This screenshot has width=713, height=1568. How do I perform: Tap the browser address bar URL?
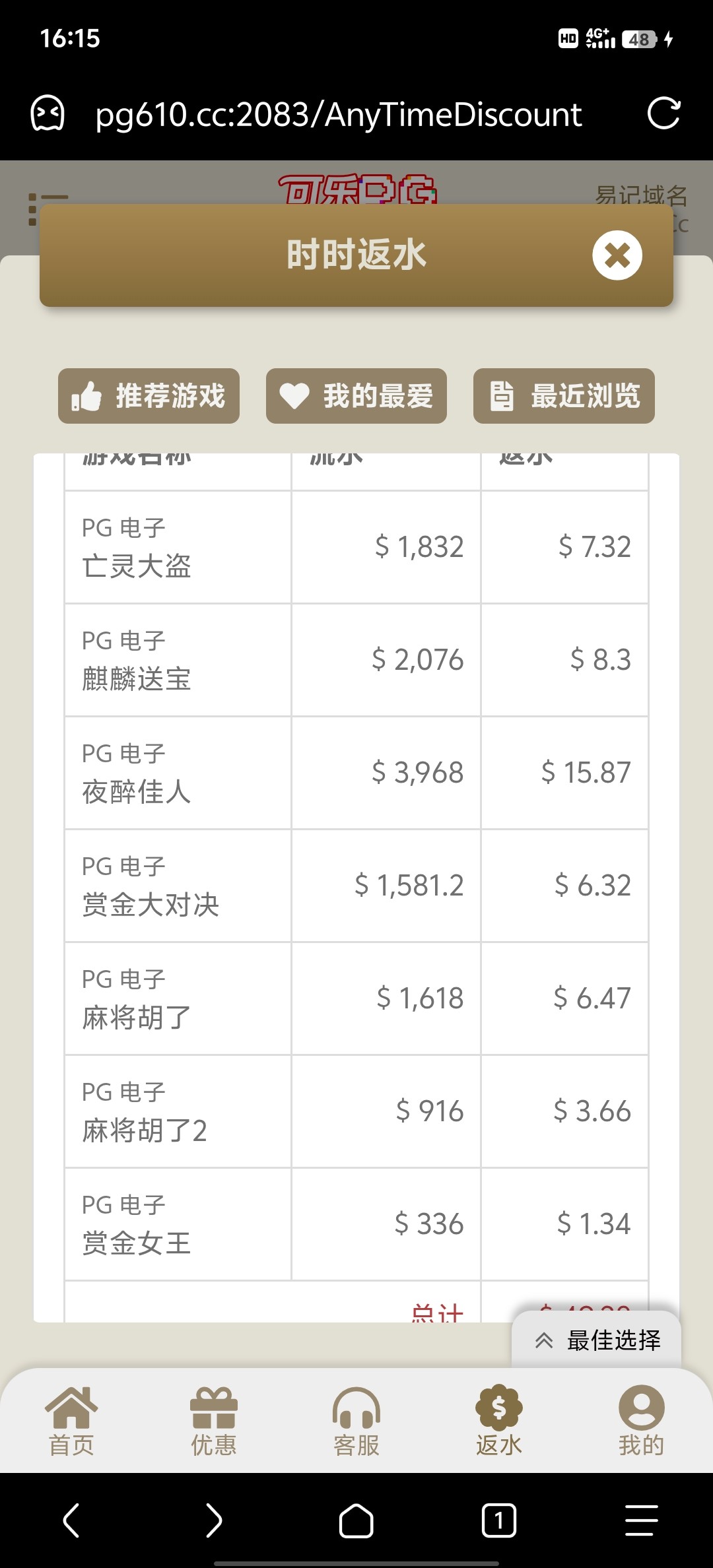tap(339, 115)
